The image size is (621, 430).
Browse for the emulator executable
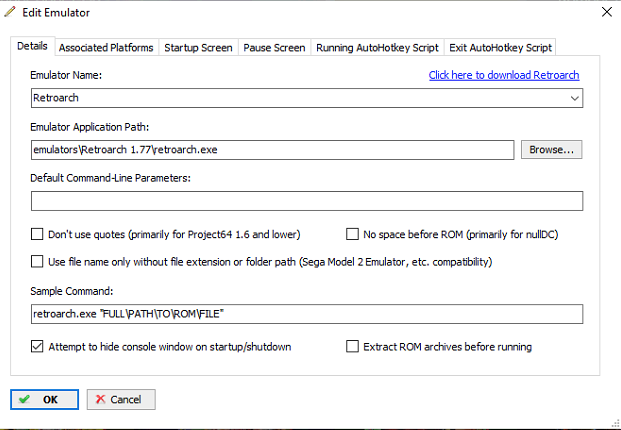551,150
